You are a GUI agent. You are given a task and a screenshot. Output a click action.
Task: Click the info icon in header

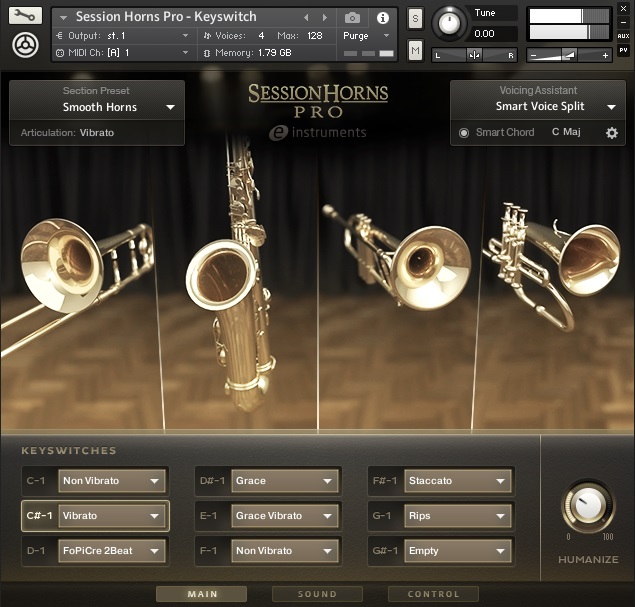(382, 18)
